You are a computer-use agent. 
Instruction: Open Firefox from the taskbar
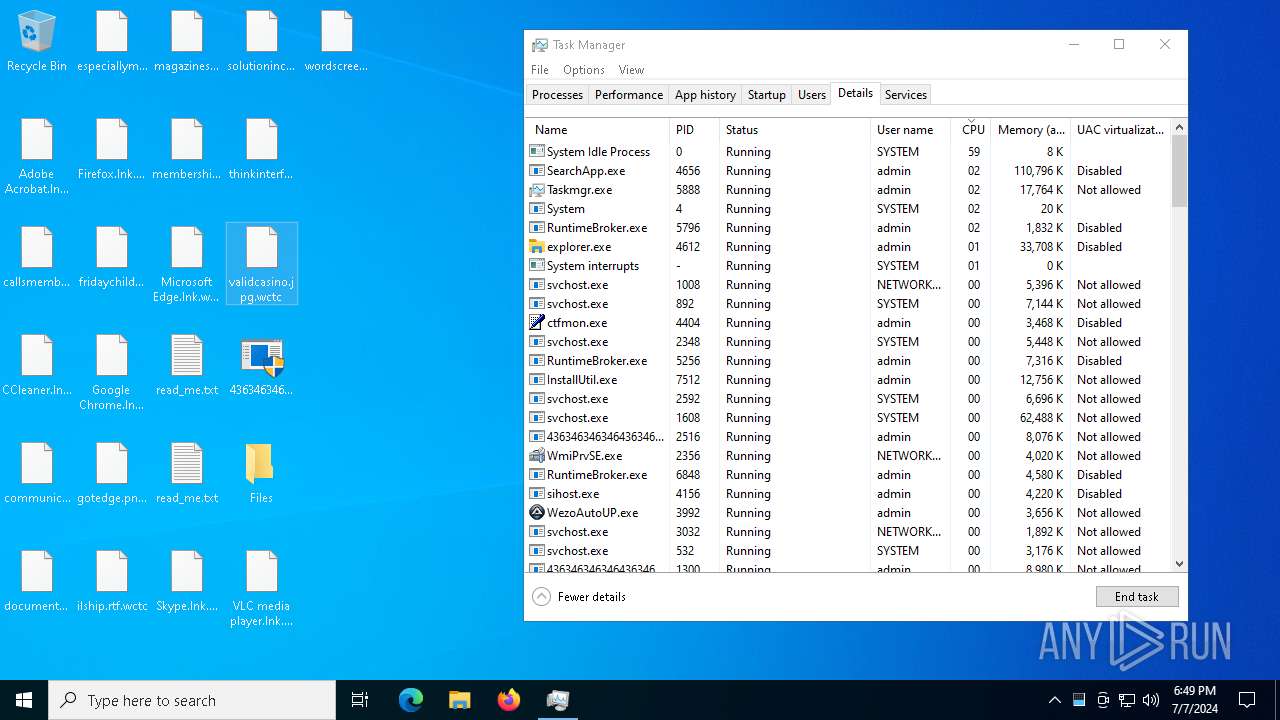tap(509, 700)
